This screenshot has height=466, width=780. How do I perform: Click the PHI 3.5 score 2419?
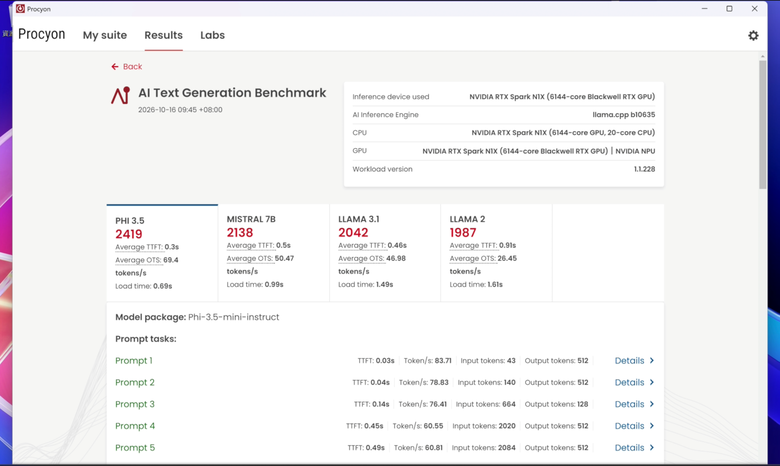(129, 234)
